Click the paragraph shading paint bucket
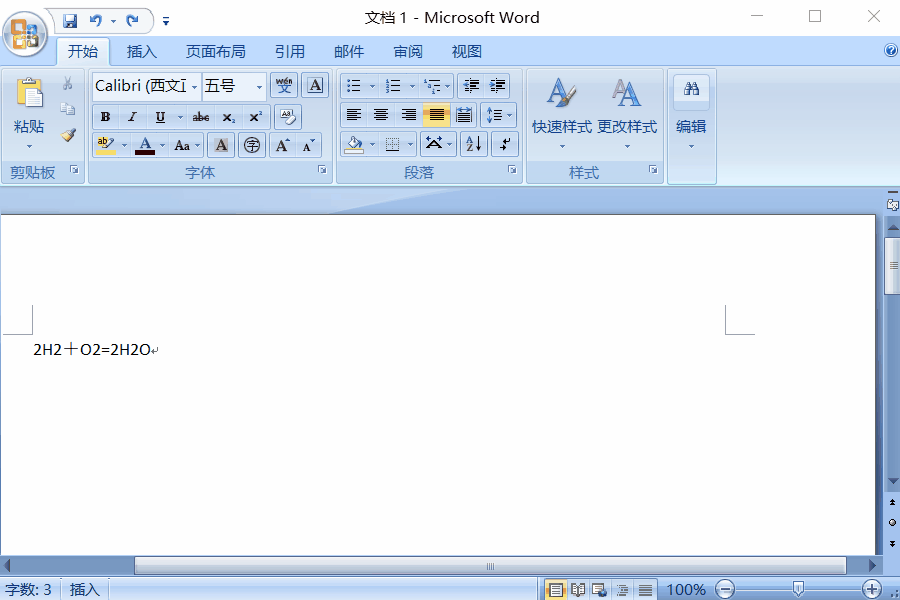This screenshot has width=900, height=600. point(354,144)
